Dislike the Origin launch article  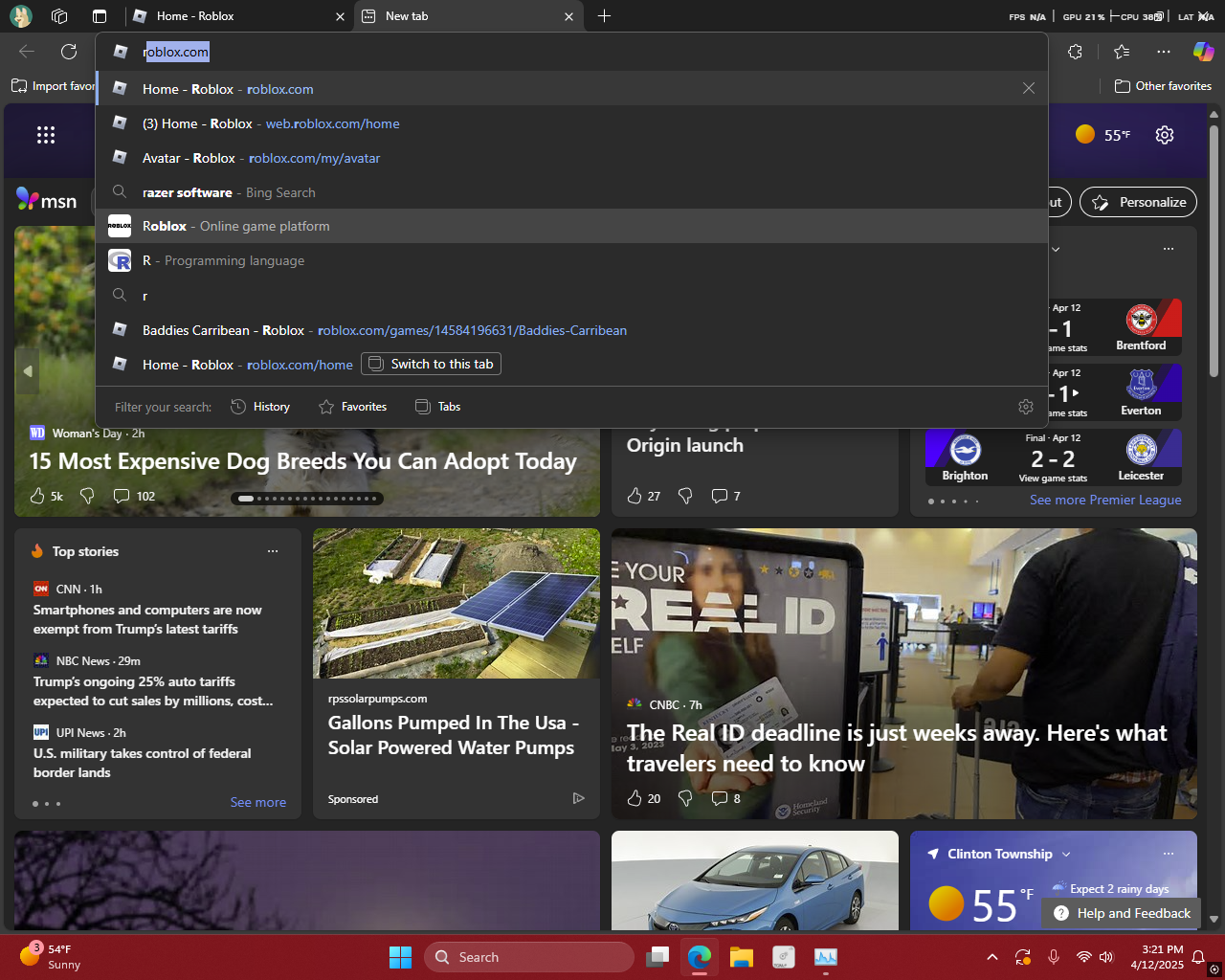click(685, 496)
